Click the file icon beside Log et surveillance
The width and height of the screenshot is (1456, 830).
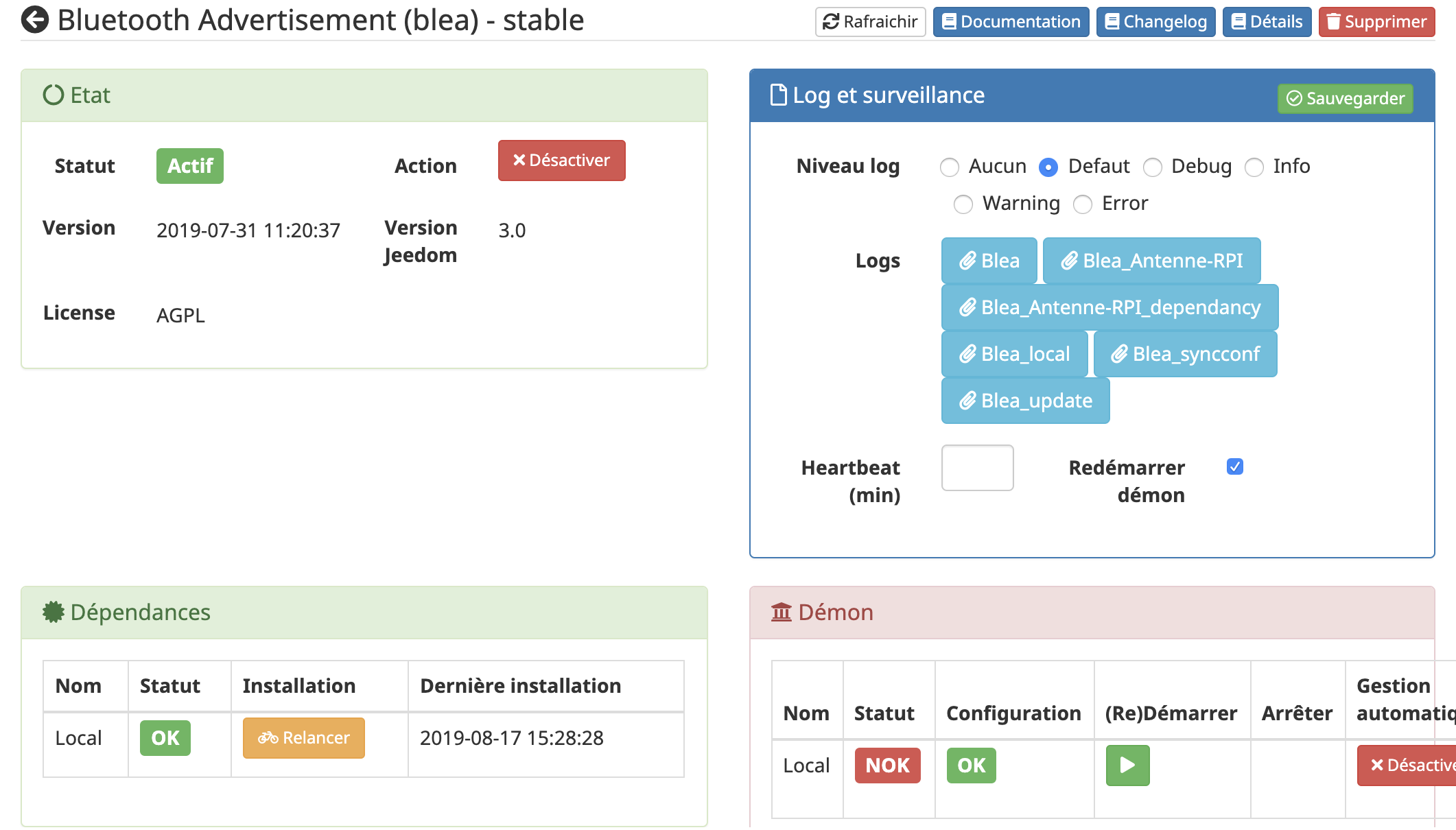[779, 95]
